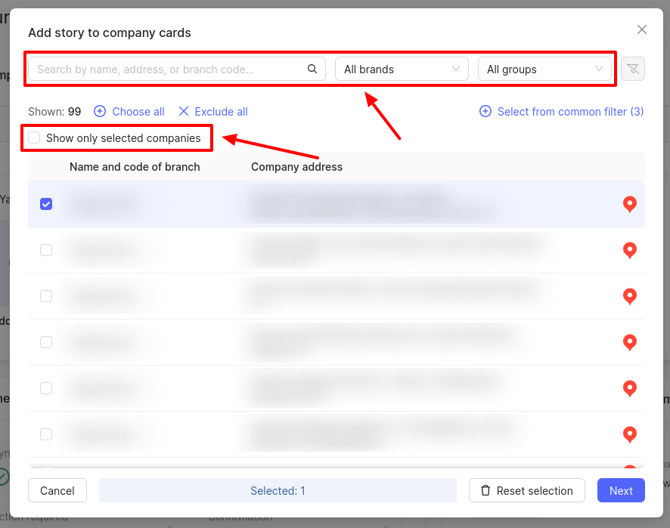Expand the All groups dropdown

tap(544, 69)
